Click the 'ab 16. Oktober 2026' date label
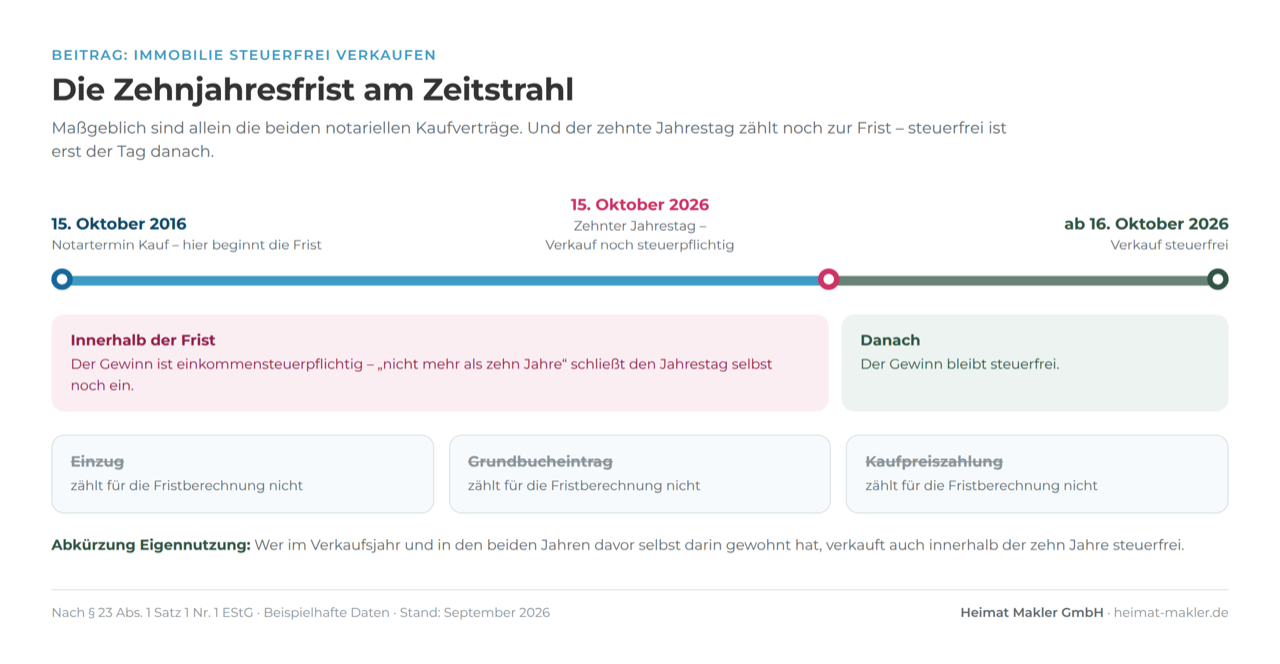Viewport: 1280px width, 664px height. coord(1146,224)
